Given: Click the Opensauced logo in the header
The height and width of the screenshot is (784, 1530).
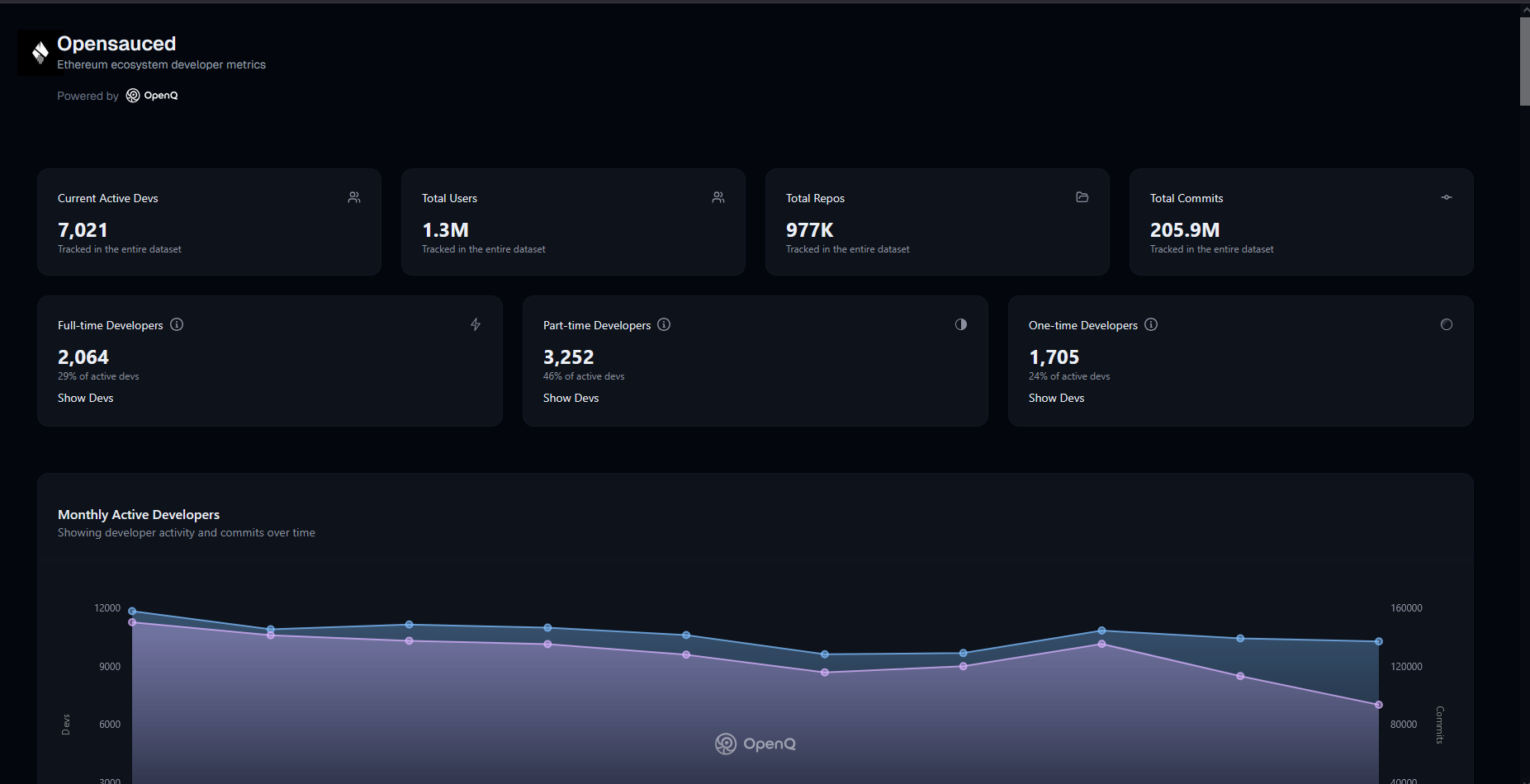Looking at the screenshot, I should pyautogui.click(x=38, y=52).
